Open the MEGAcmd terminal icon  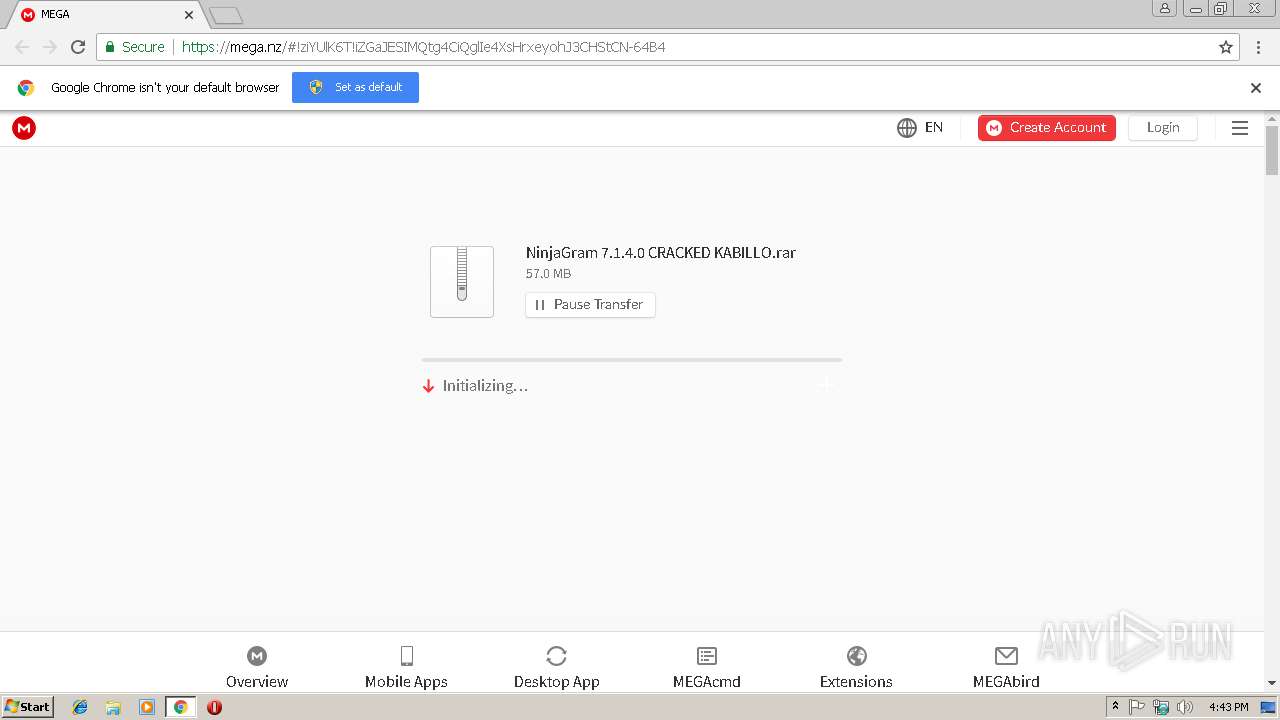707,656
